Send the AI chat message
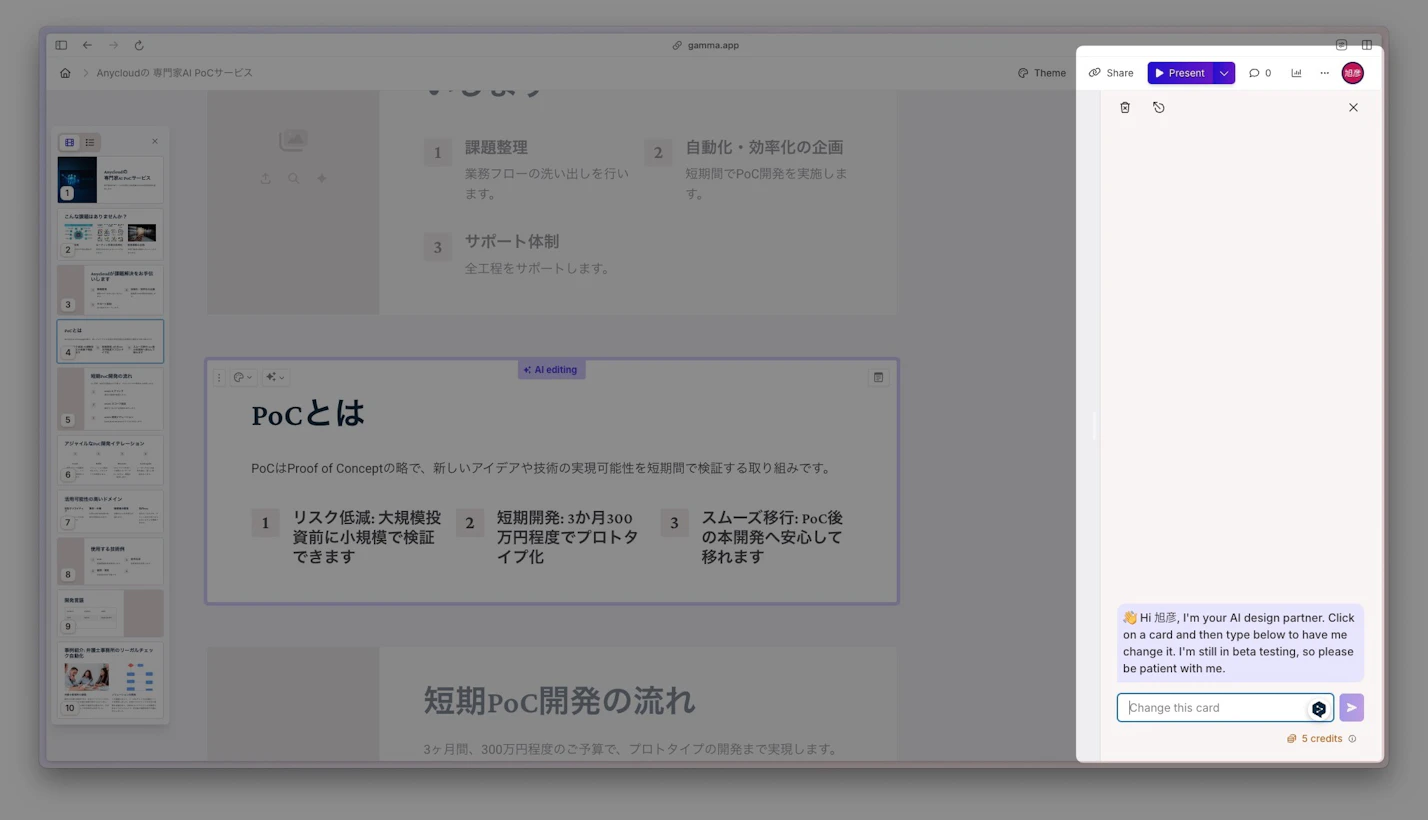The width and height of the screenshot is (1428, 820). point(1352,708)
